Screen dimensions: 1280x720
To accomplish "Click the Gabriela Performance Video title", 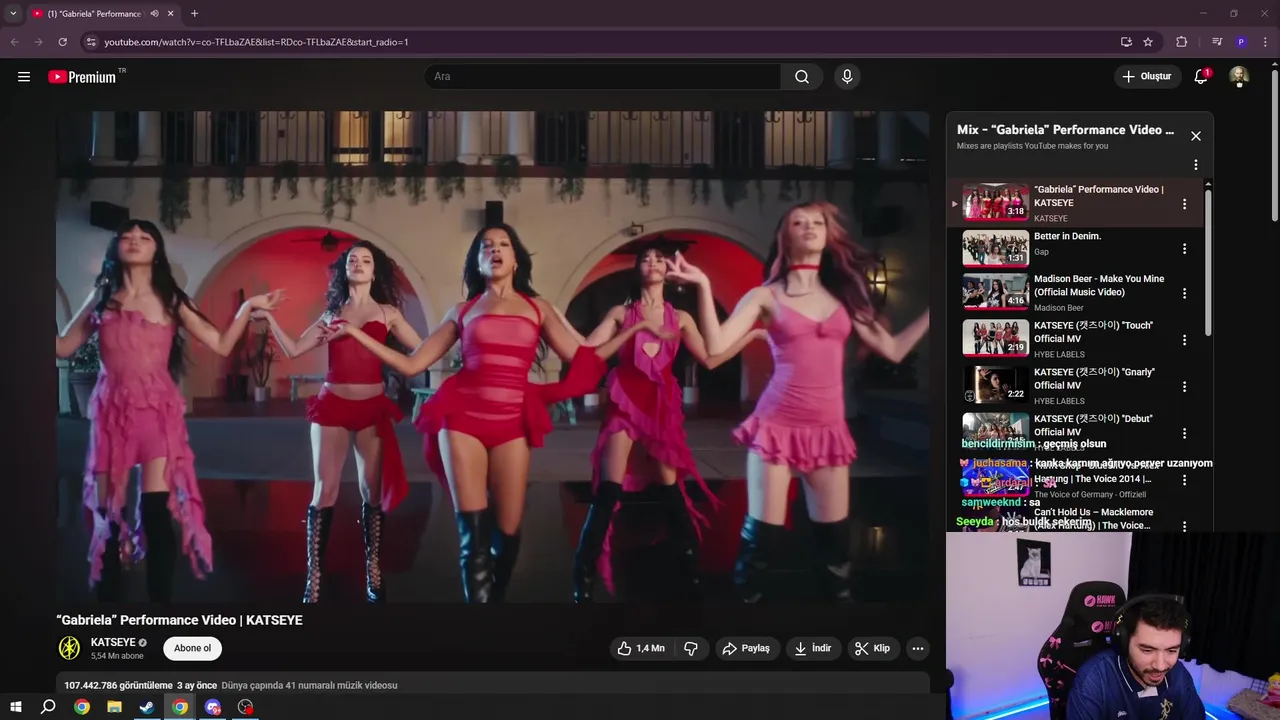I will point(180,620).
